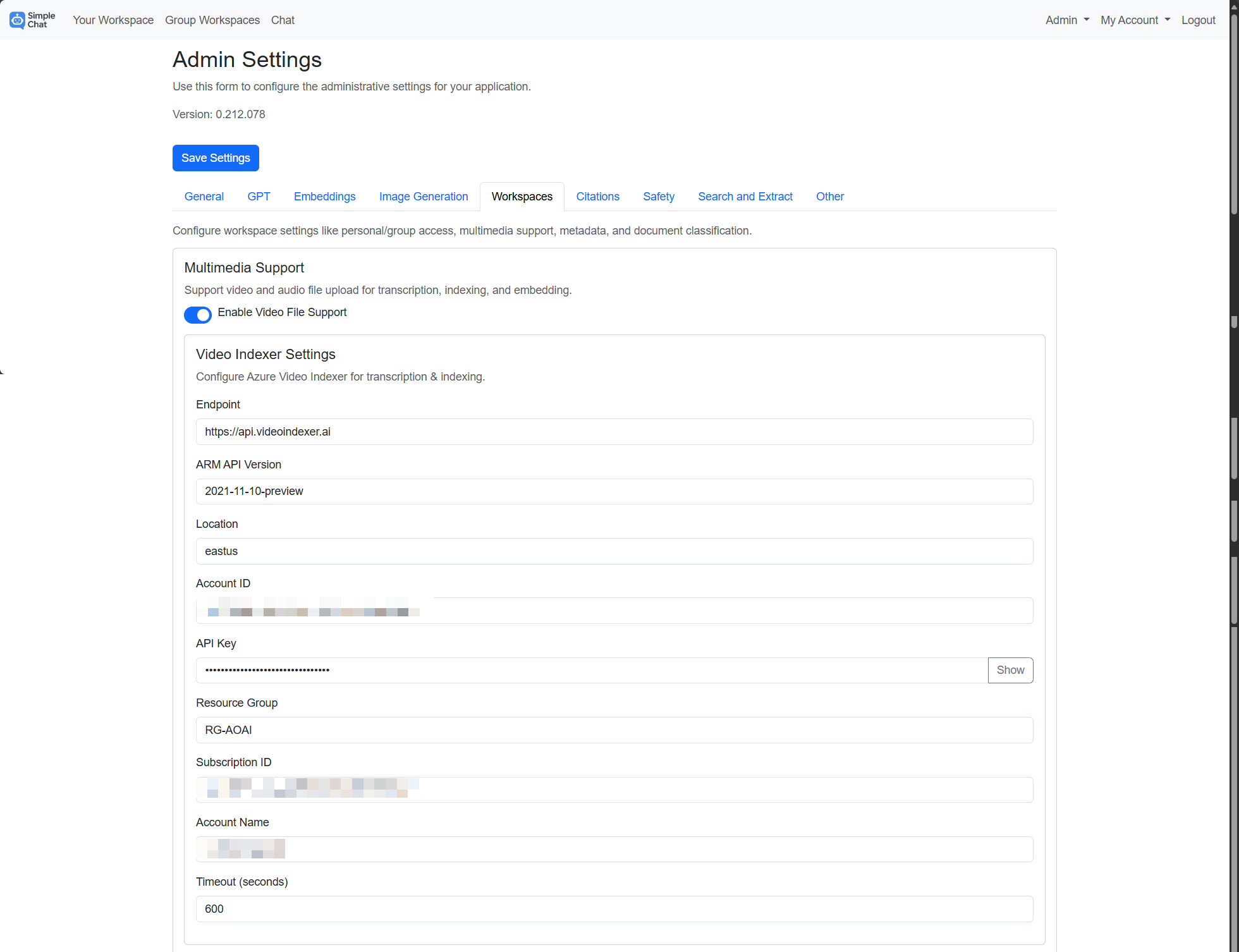The image size is (1239, 952).
Task: Switch to the Search and Extract tab
Action: (x=745, y=197)
